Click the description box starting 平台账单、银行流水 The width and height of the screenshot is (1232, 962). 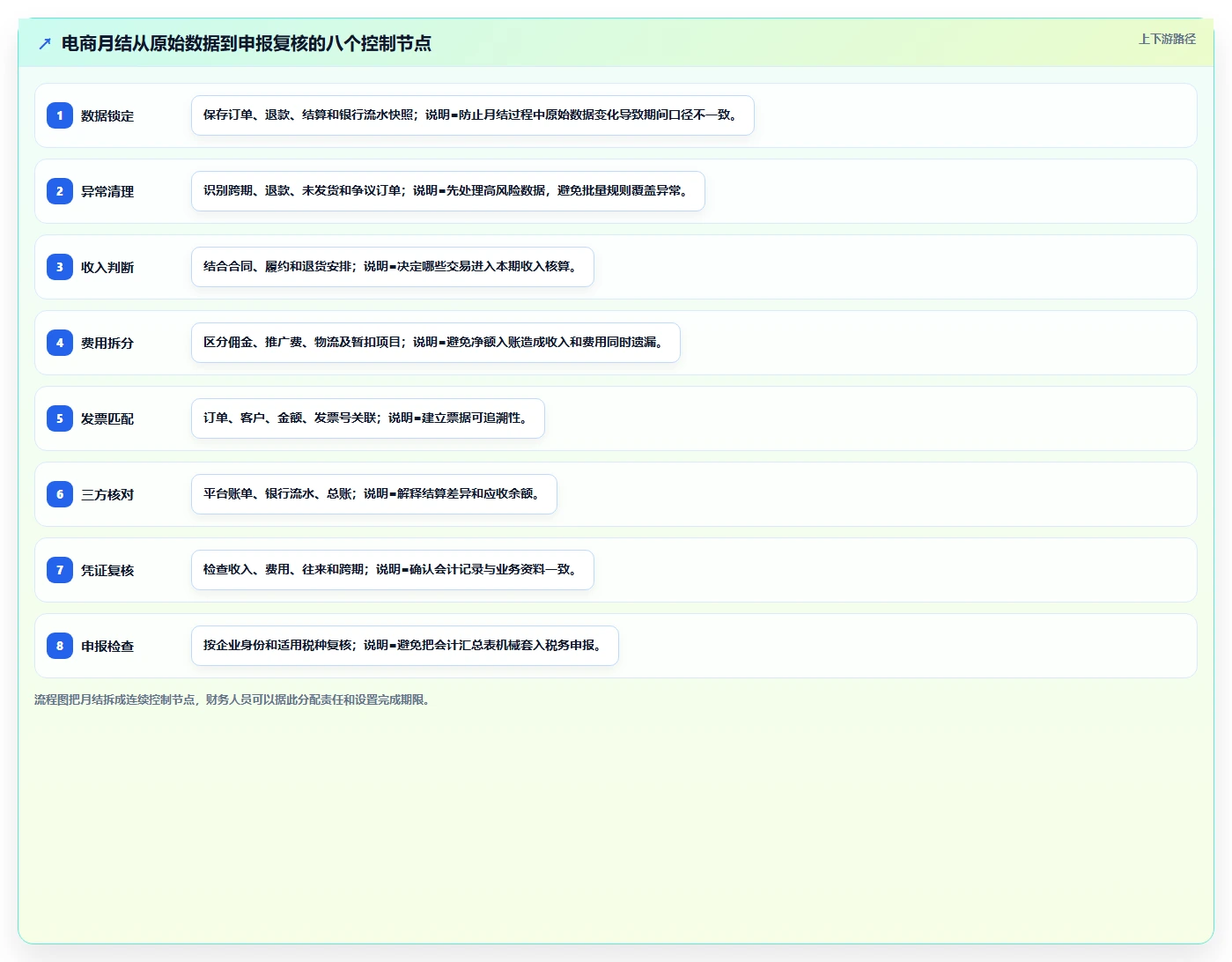pyautogui.click(x=374, y=494)
